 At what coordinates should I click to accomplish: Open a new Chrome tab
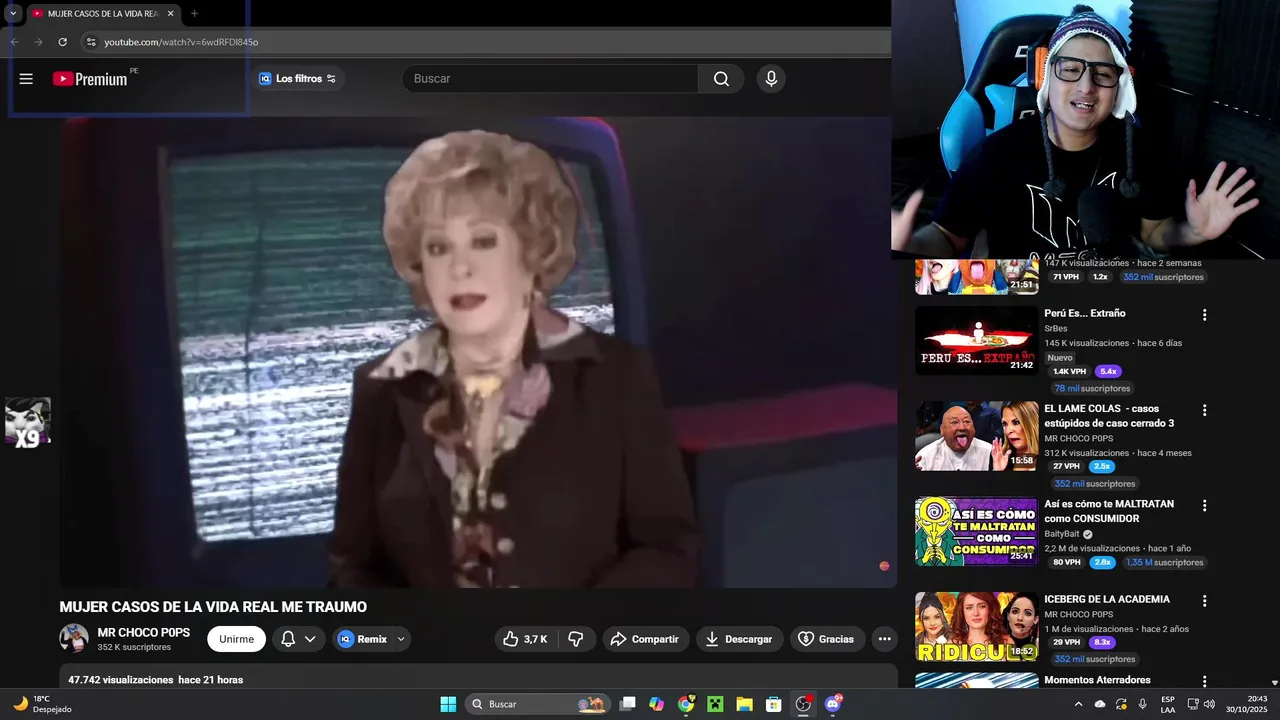(194, 14)
